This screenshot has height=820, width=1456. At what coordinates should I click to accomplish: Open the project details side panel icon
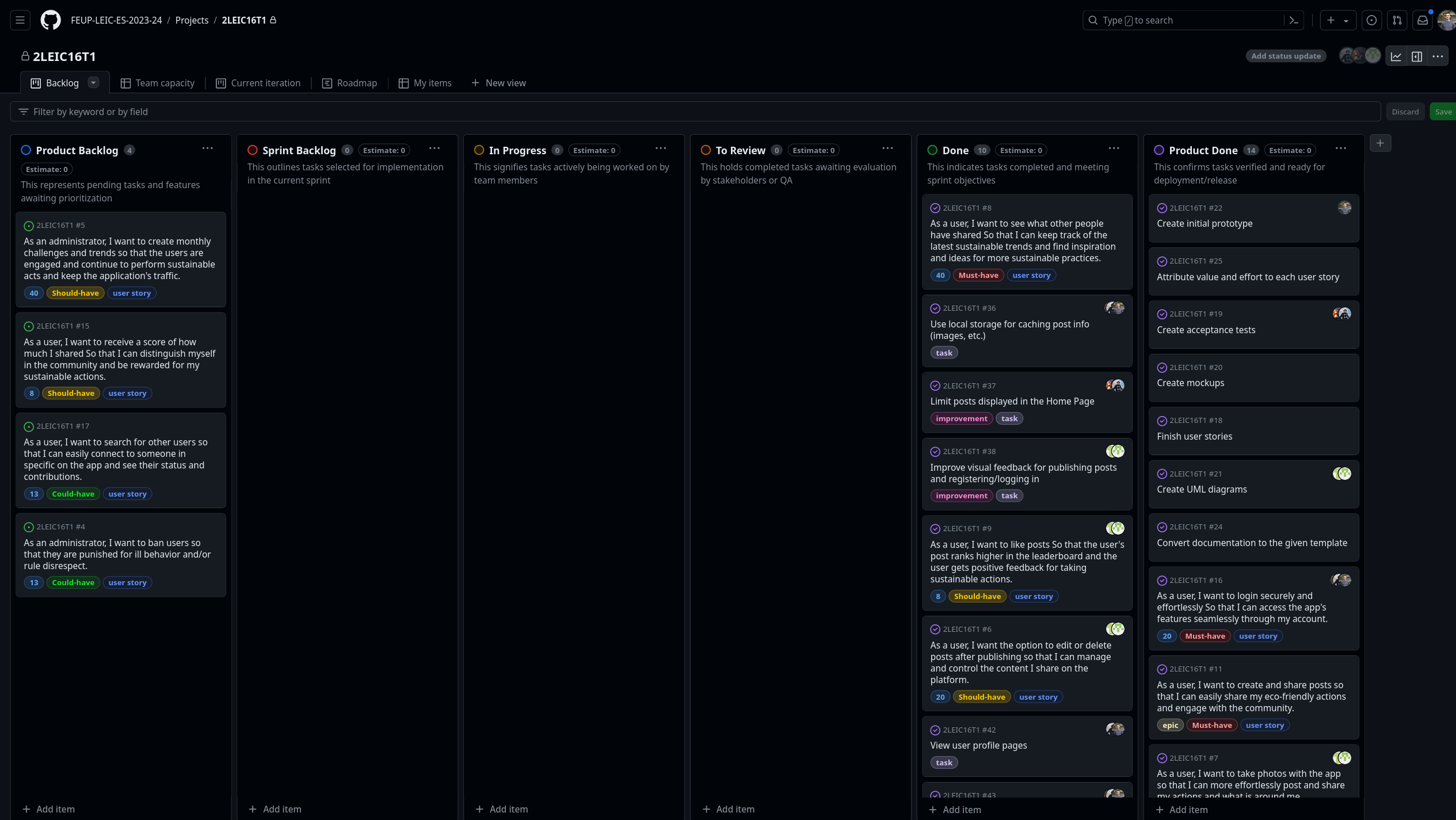point(1417,56)
